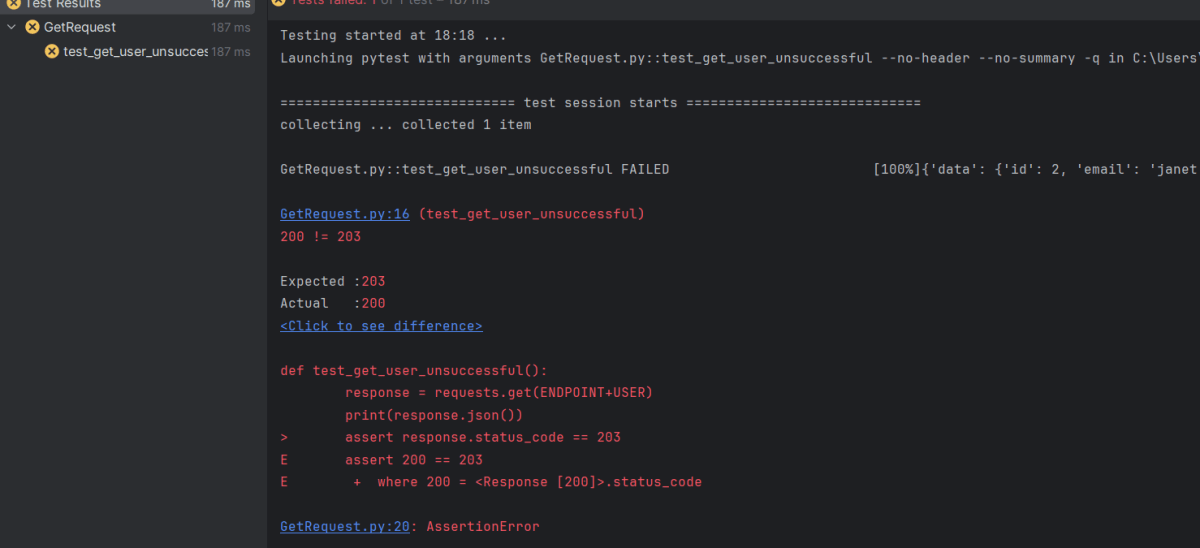
Task: Select the test_get_user_unsuccessful test entry
Action: (x=135, y=51)
